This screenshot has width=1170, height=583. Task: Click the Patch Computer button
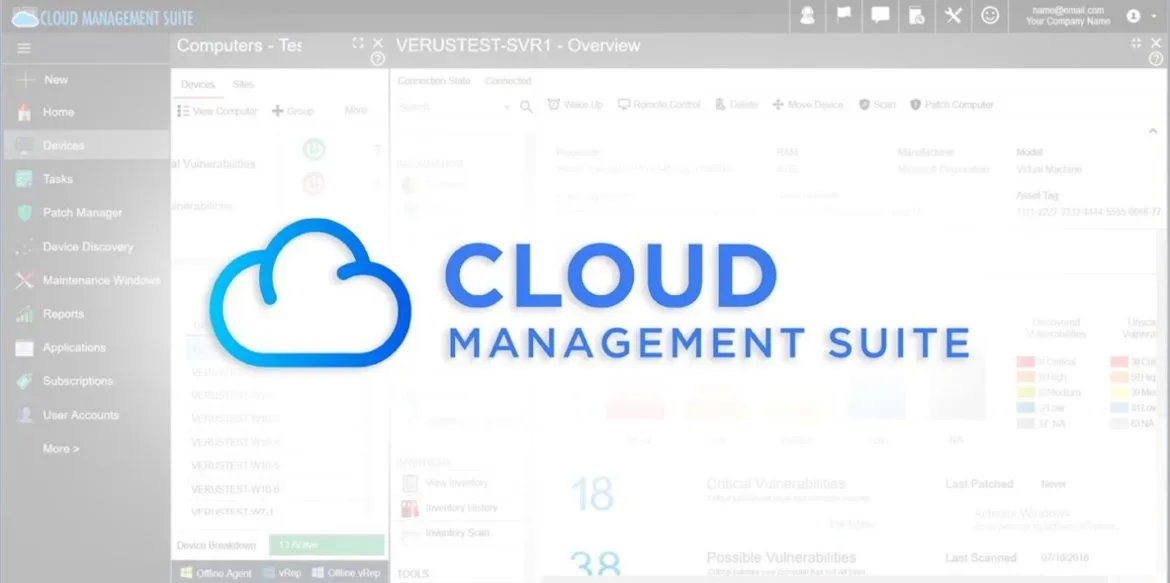tap(951, 105)
